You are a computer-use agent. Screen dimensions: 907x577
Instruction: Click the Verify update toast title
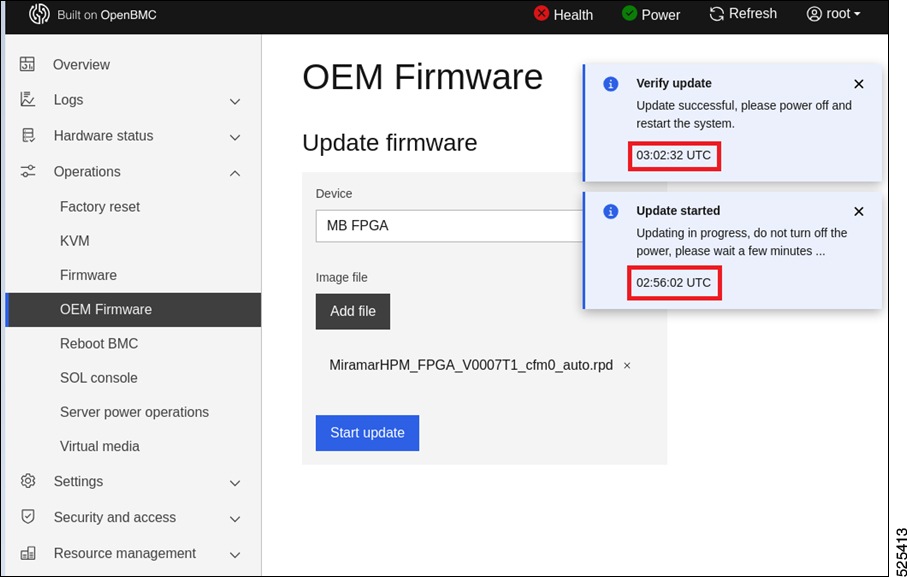674,83
